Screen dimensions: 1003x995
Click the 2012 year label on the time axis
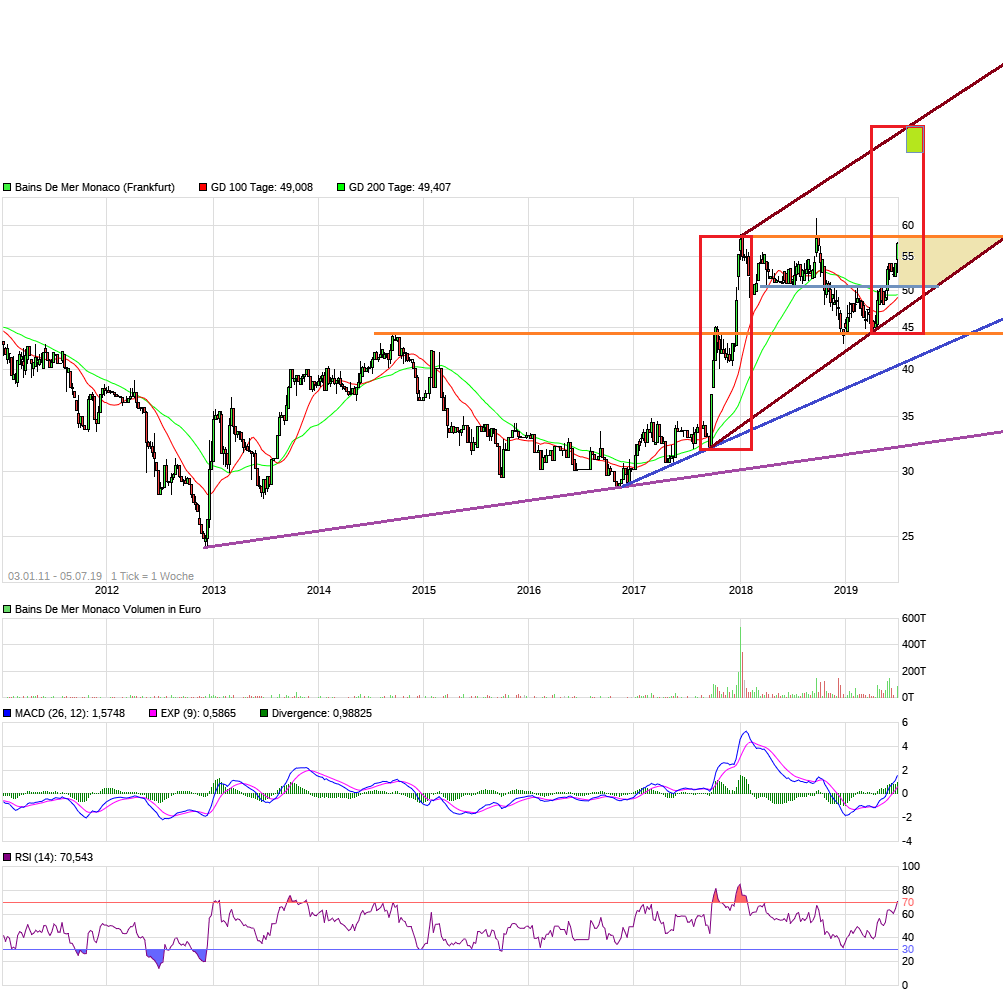pyautogui.click(x=107, y=591)
